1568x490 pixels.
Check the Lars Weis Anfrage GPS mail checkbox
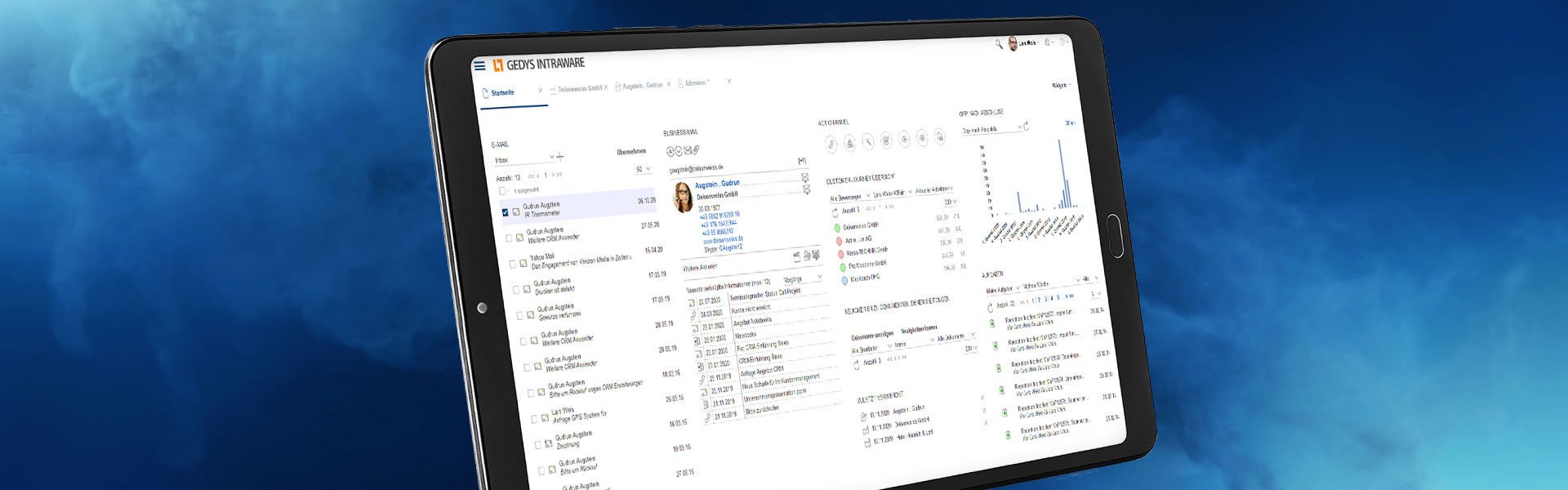pyautogui.click(x=534, y=419)
